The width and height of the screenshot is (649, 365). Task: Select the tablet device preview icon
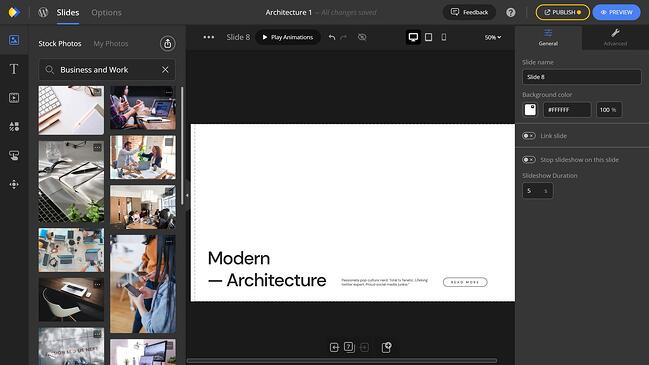coord(428,37)
